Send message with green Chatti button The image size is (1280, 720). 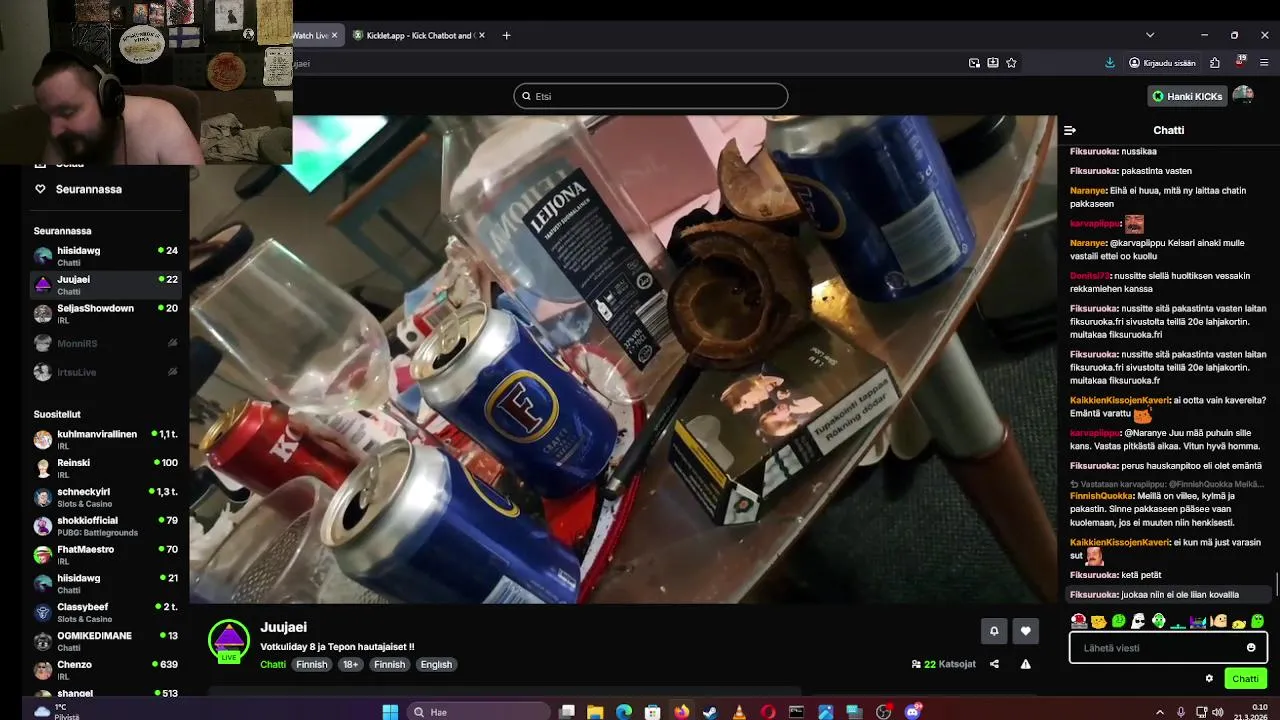pyautogui.click(x=1246, y=679)
